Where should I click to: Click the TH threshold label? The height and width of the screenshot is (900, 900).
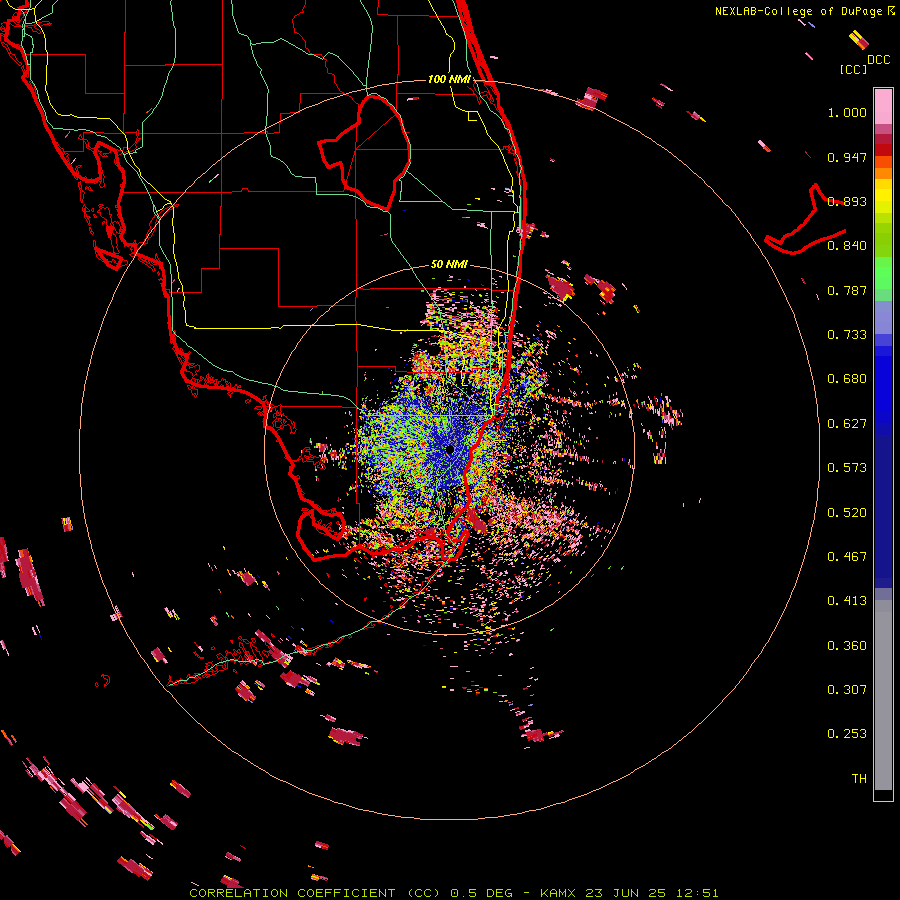click(859, 779)
